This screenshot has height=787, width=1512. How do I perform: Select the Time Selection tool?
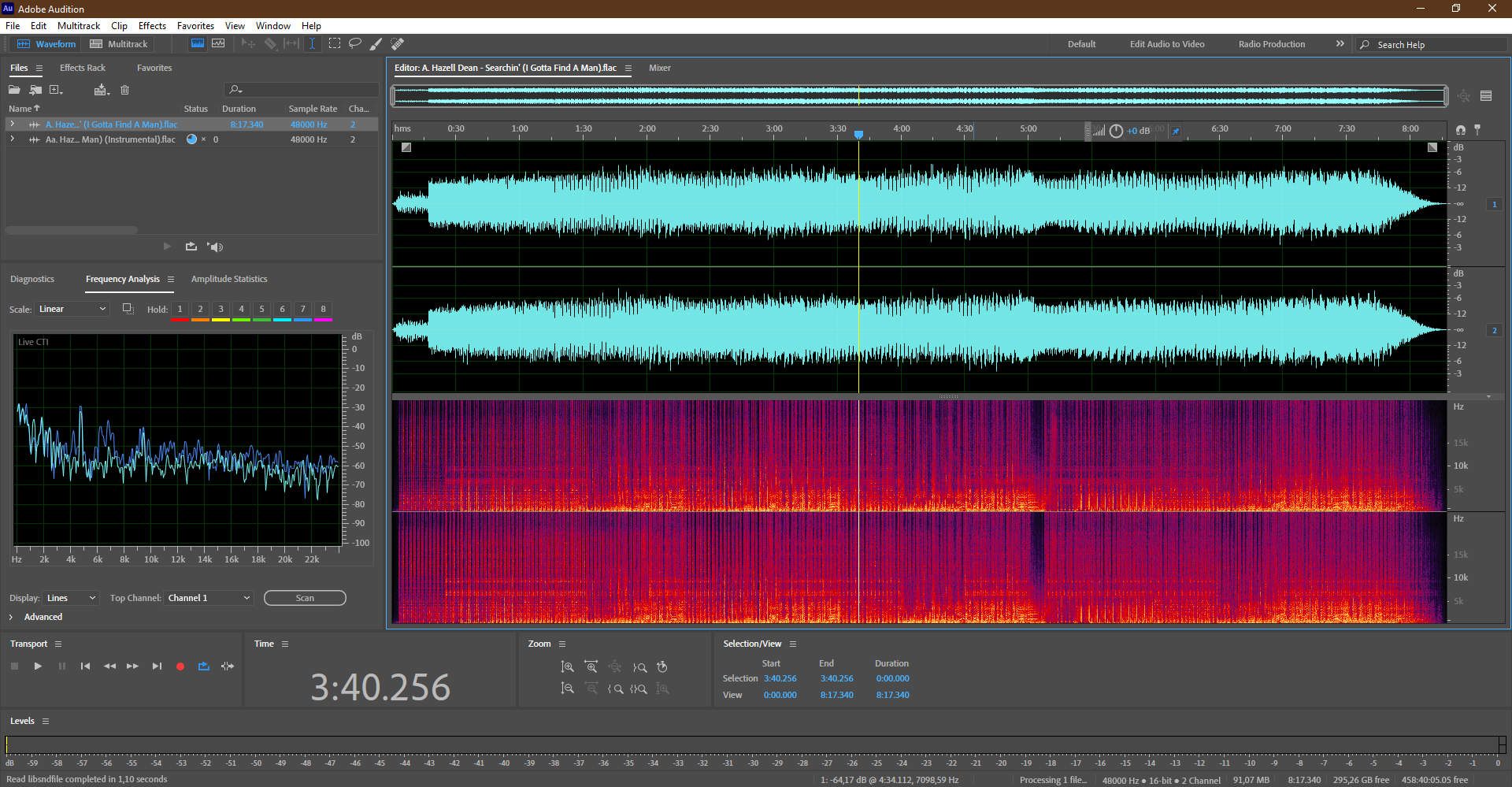tap(313, 43)
